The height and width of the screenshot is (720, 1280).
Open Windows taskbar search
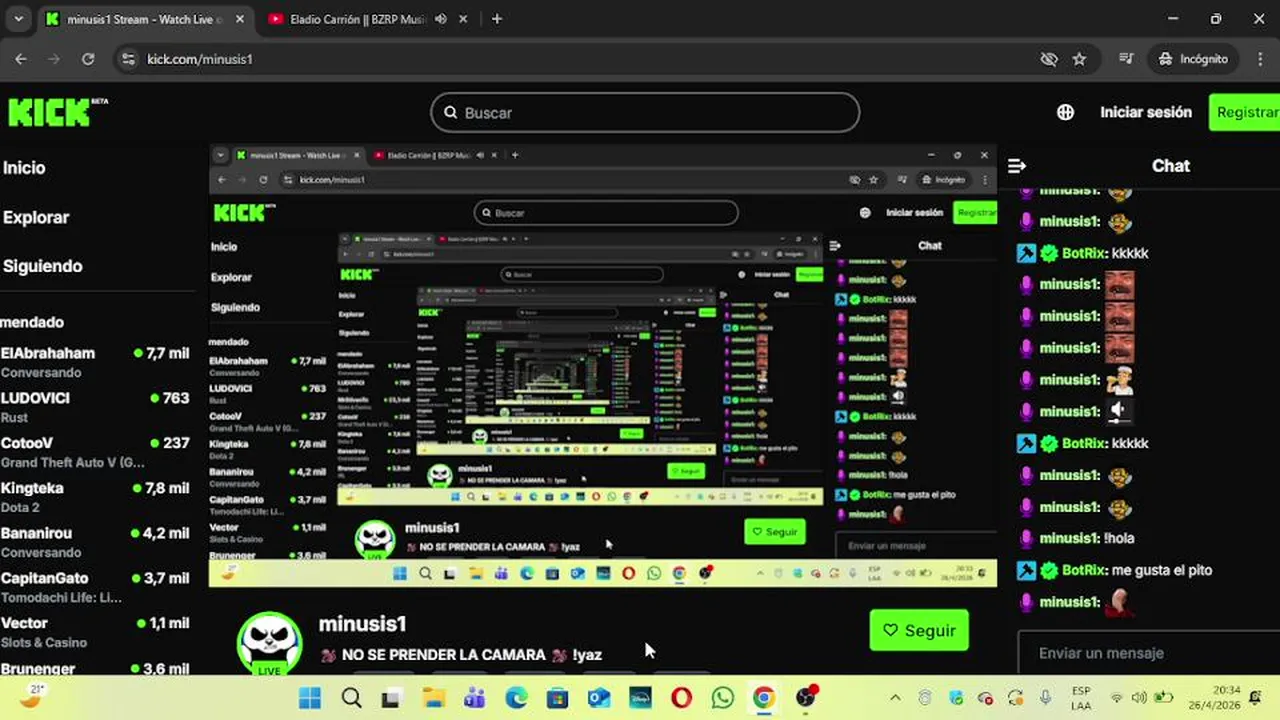click(351, 698)
